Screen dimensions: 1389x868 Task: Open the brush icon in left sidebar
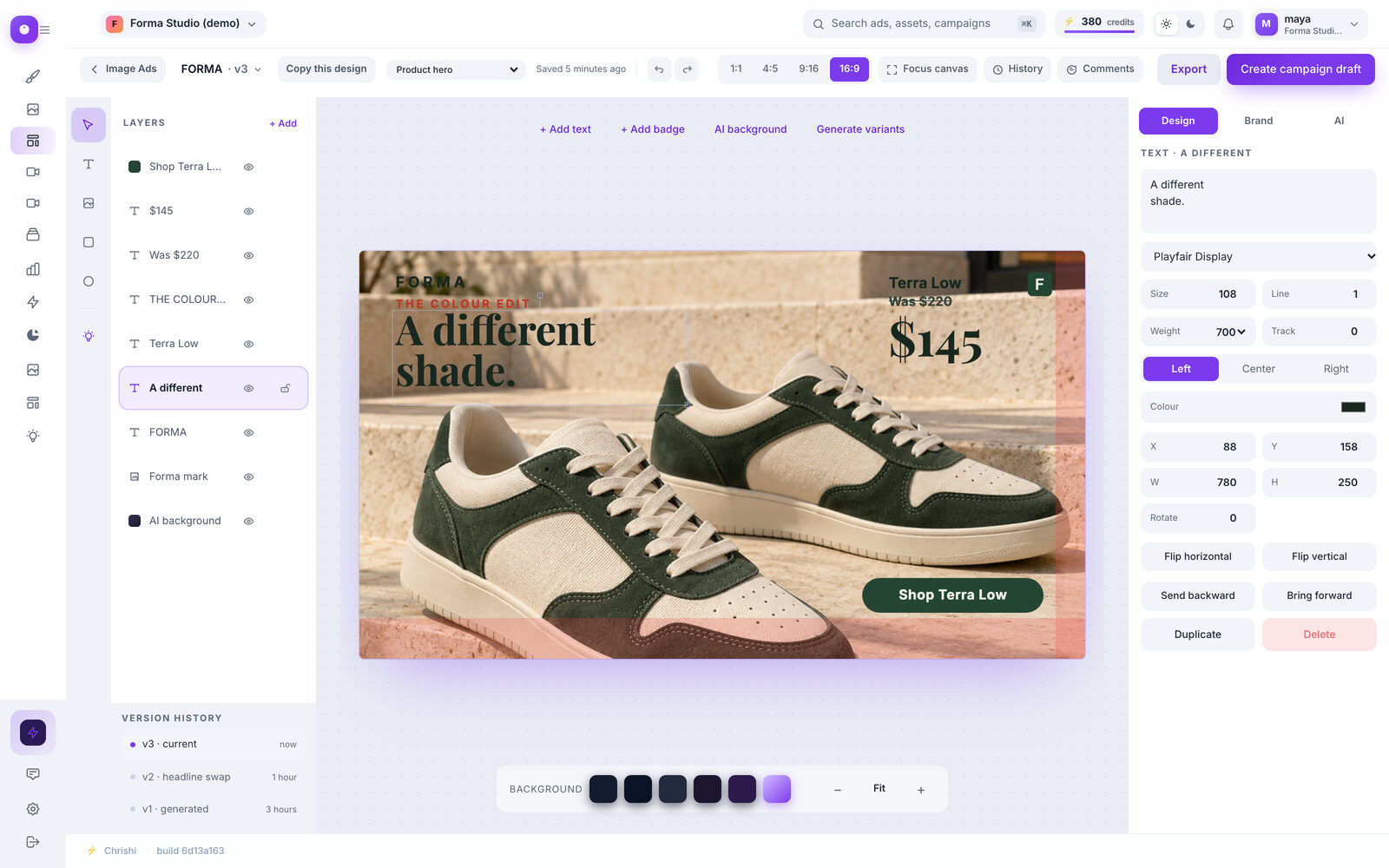coord(33,76)
